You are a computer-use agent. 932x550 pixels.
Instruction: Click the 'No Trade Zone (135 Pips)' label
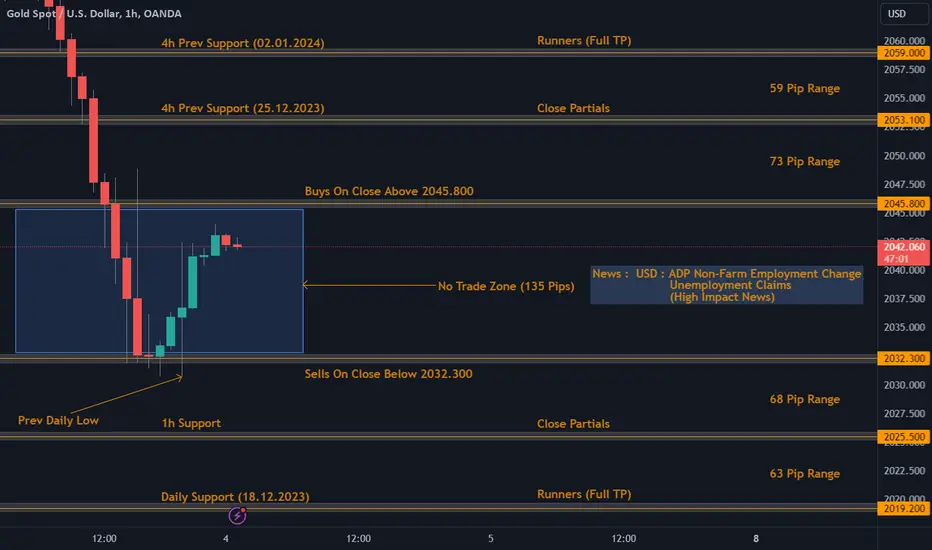click(506, 286)
